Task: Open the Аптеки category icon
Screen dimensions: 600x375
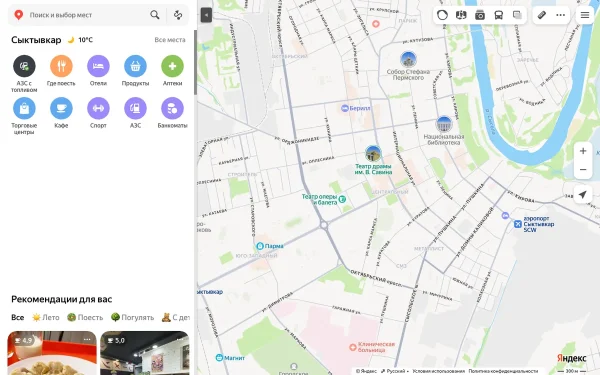Action: click(x=173, y=66)
